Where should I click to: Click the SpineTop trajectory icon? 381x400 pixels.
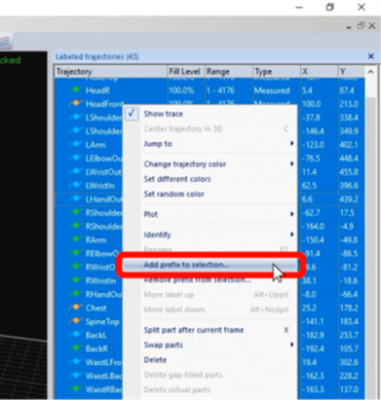[x=76, y=321]
